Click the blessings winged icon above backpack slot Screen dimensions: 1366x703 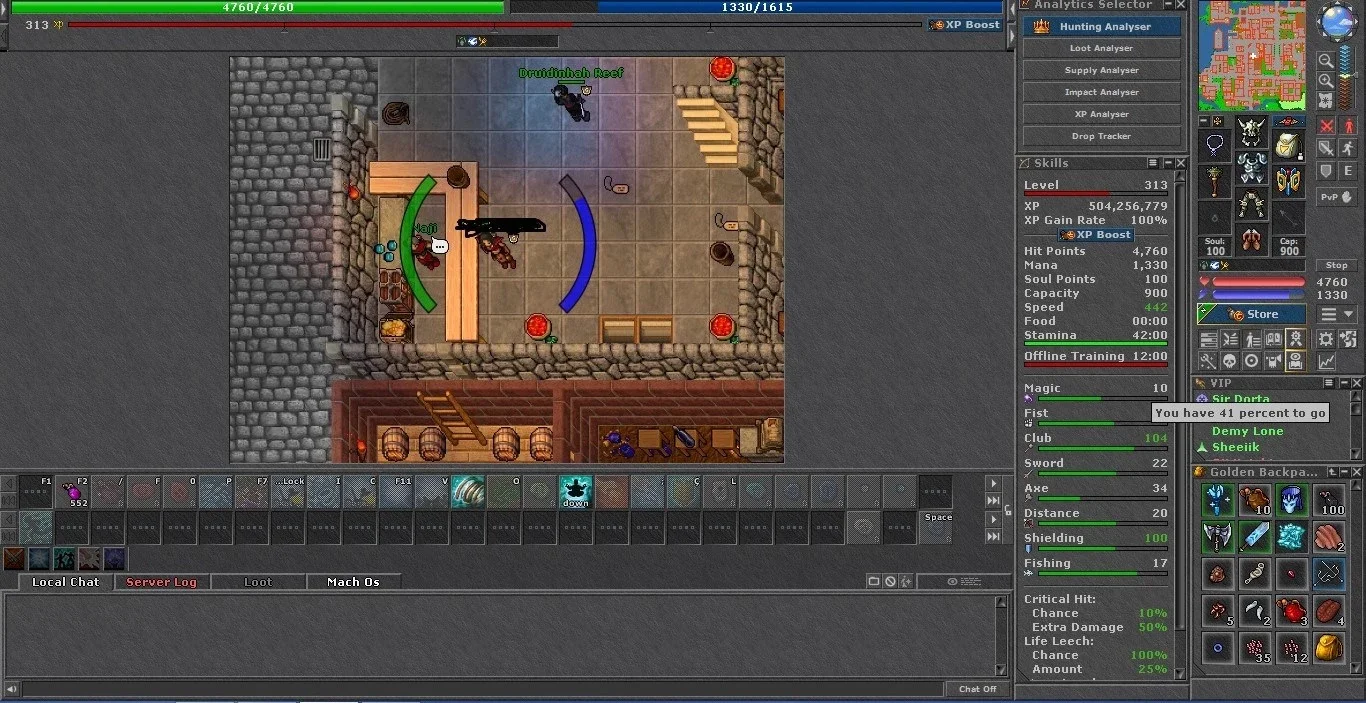1288,120
